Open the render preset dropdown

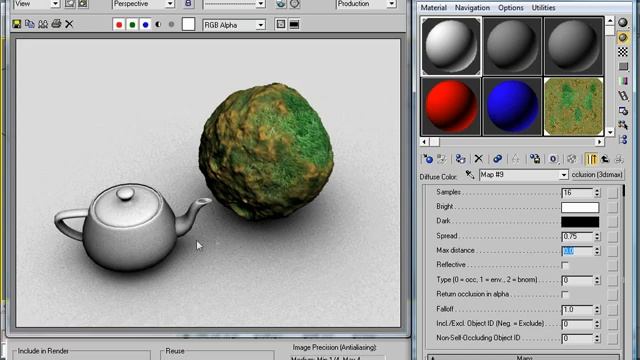tap(260, 4)
